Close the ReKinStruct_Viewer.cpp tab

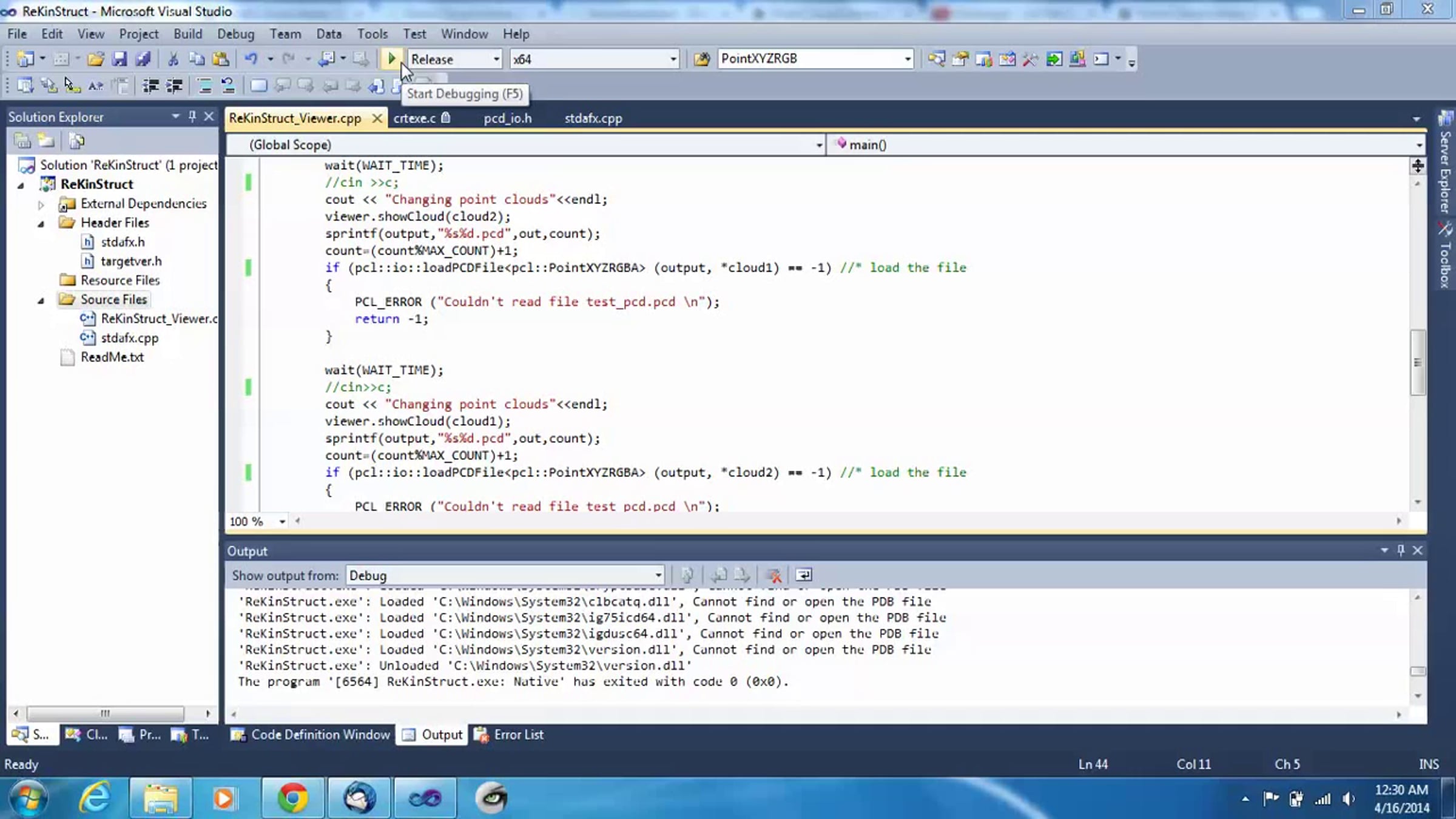(377, 118)
